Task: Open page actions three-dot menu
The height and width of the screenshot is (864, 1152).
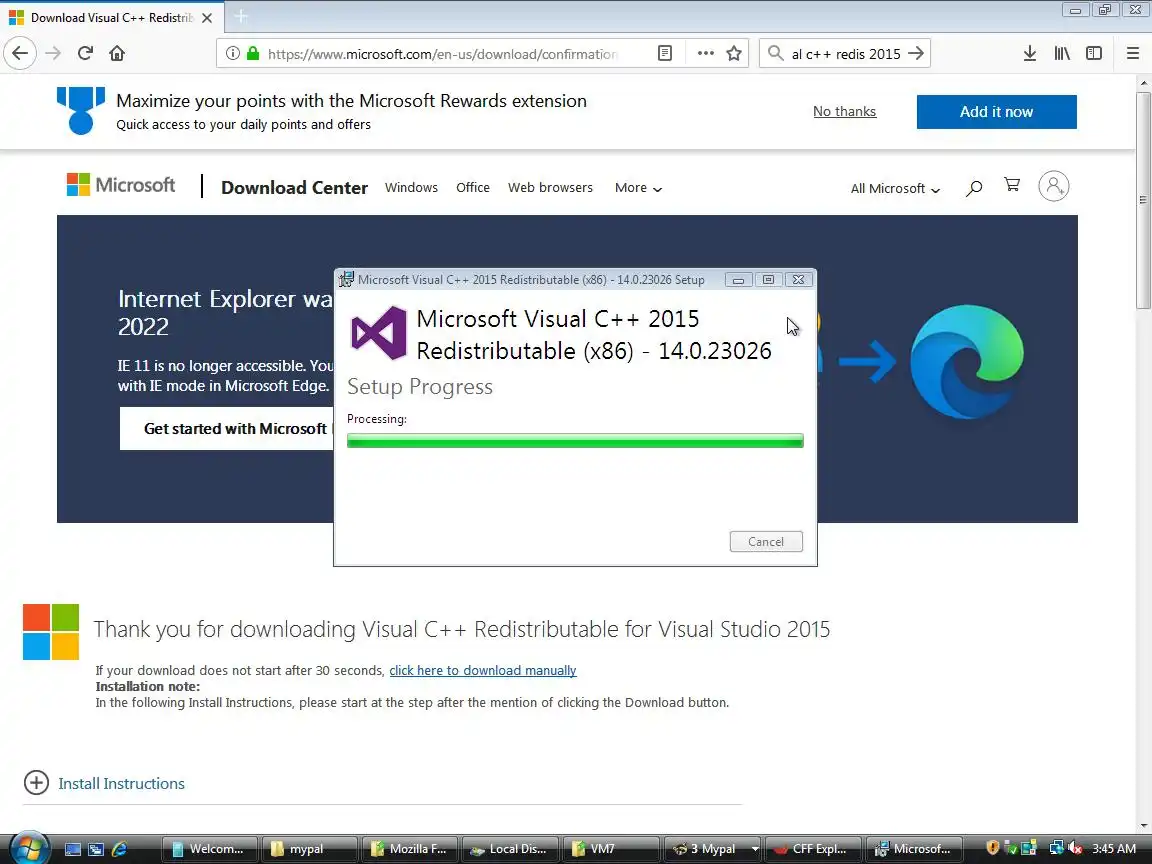Action: point(705,53)
